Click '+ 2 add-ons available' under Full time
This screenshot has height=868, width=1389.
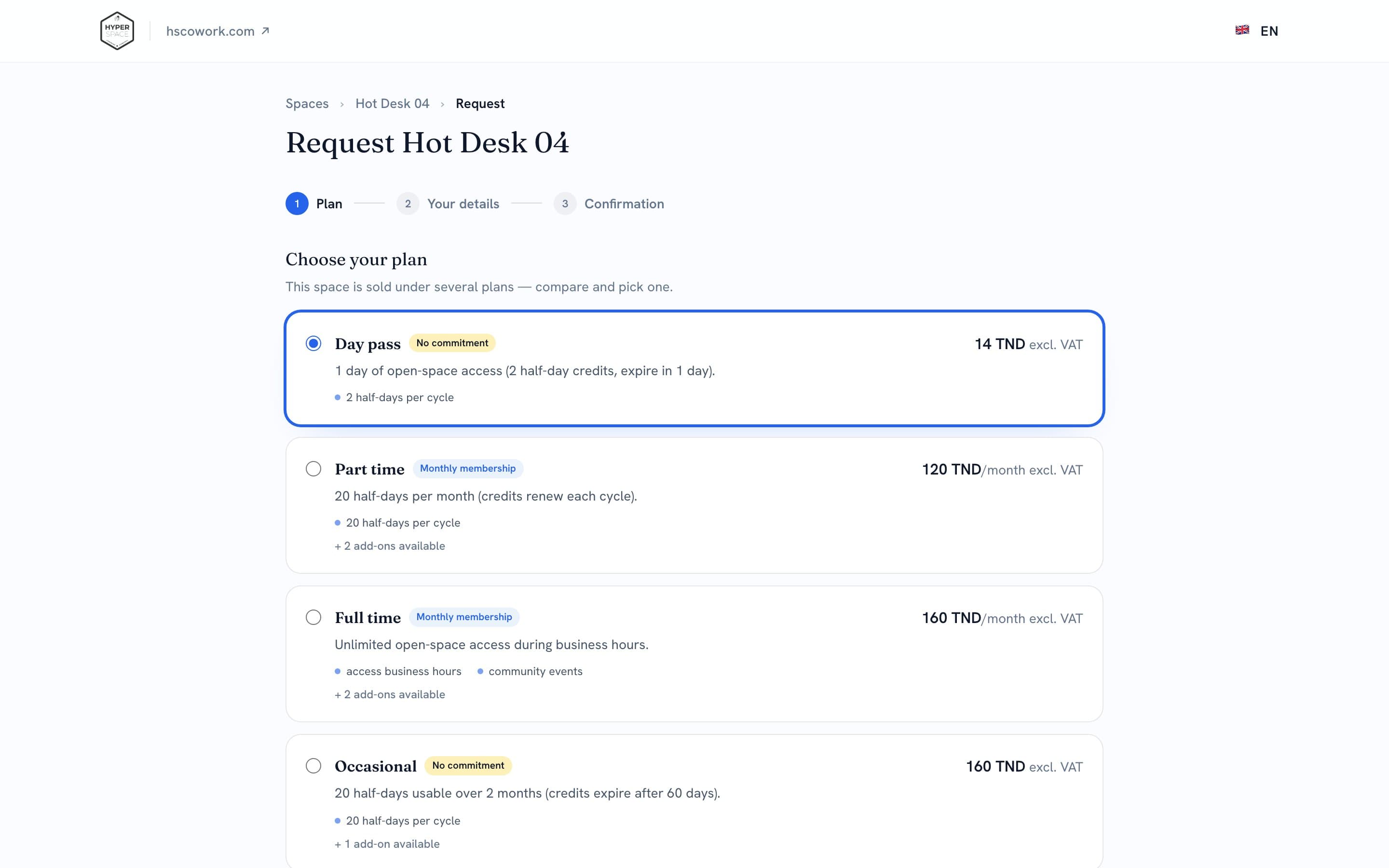click(x=390, y=694)
